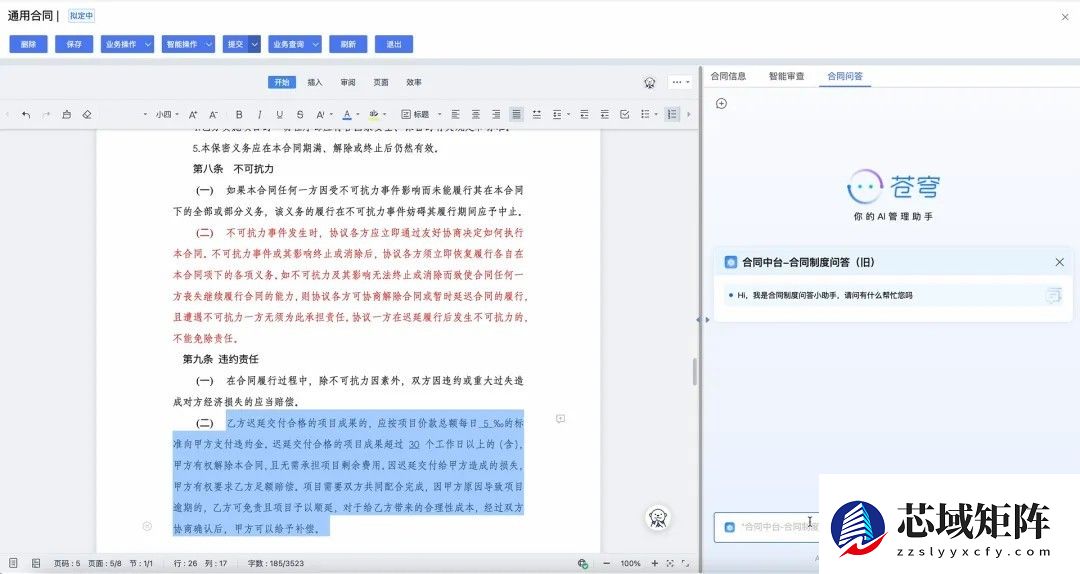Viewport: 1080px width, 574px height.
Task: Start new chat with plus icon
Action: tap(721, 103)
